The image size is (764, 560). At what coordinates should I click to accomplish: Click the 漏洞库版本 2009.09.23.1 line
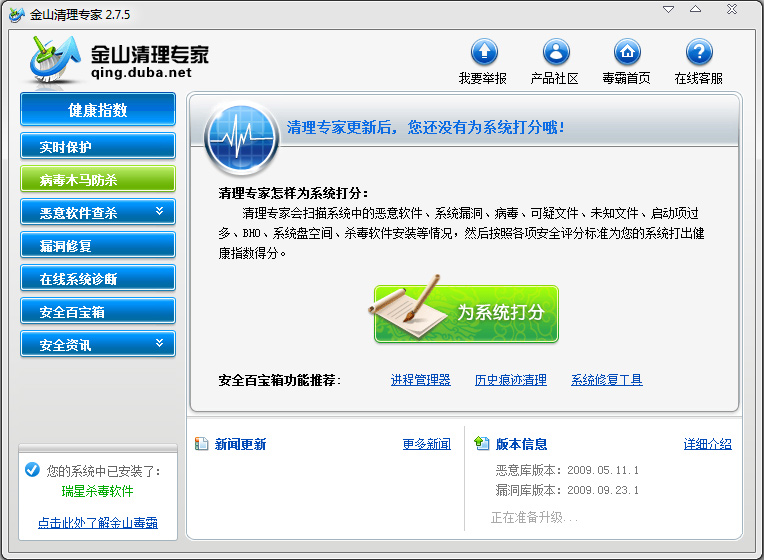click(567, 490)
